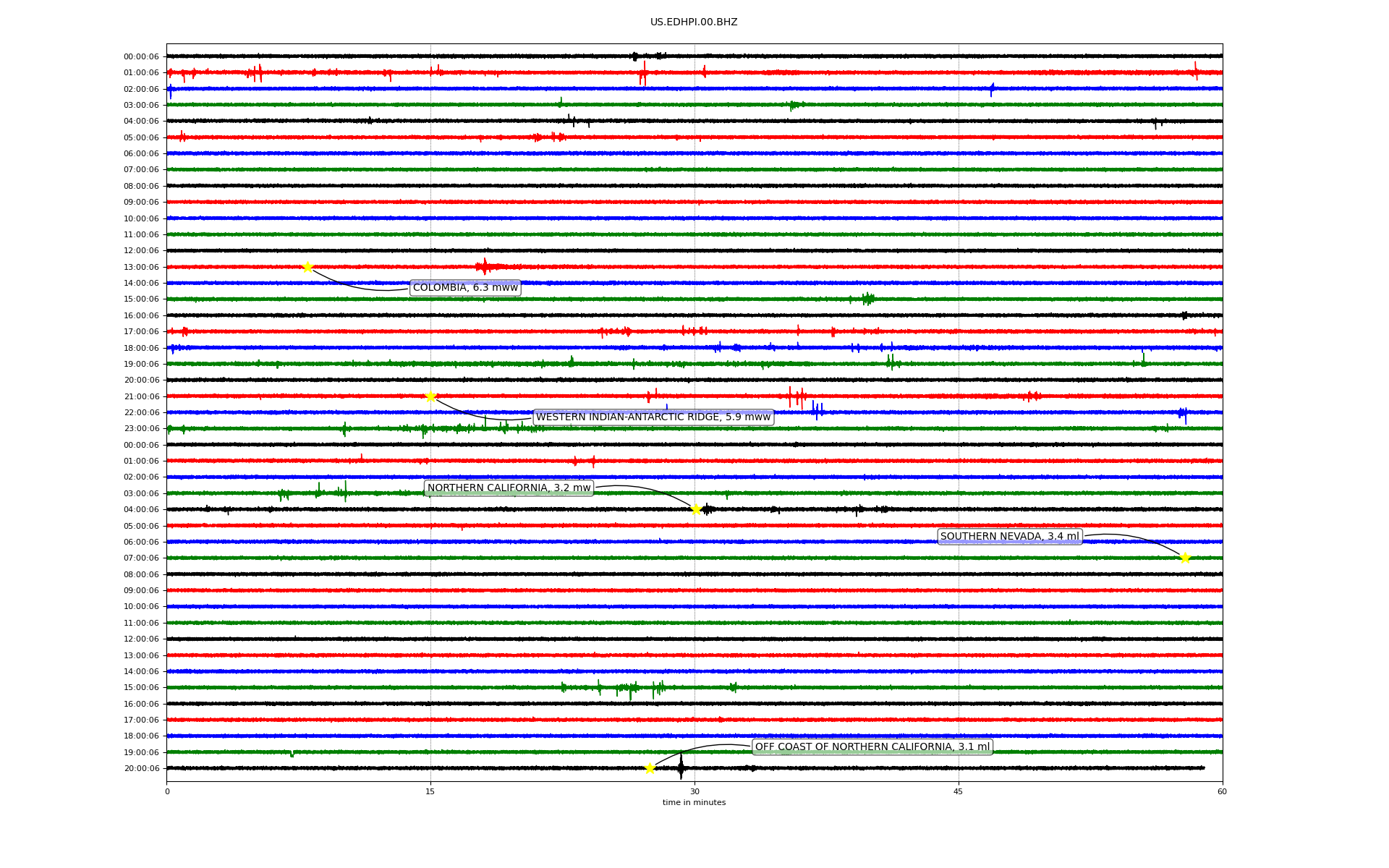
Task: Click the 14:00:06 label below the Colombia trace
Action: coord(141,283)
